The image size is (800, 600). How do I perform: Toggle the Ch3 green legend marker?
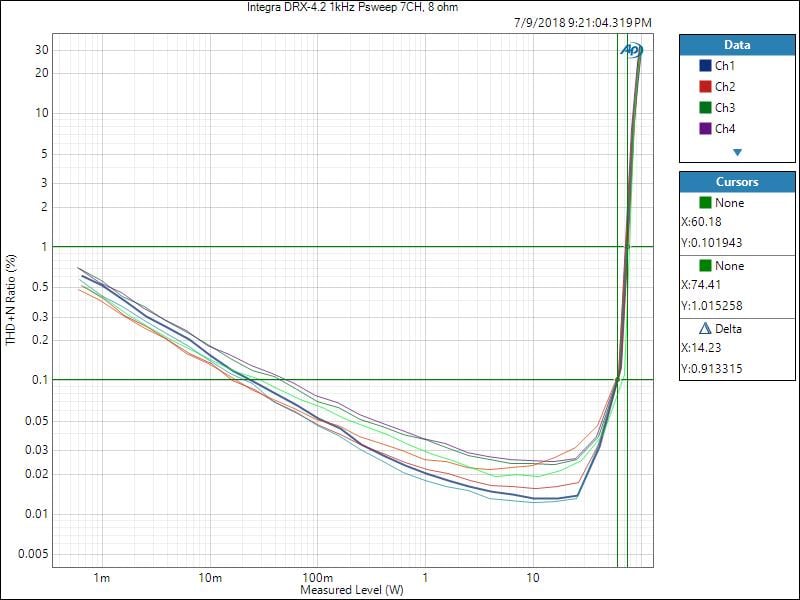coord(706,108)
